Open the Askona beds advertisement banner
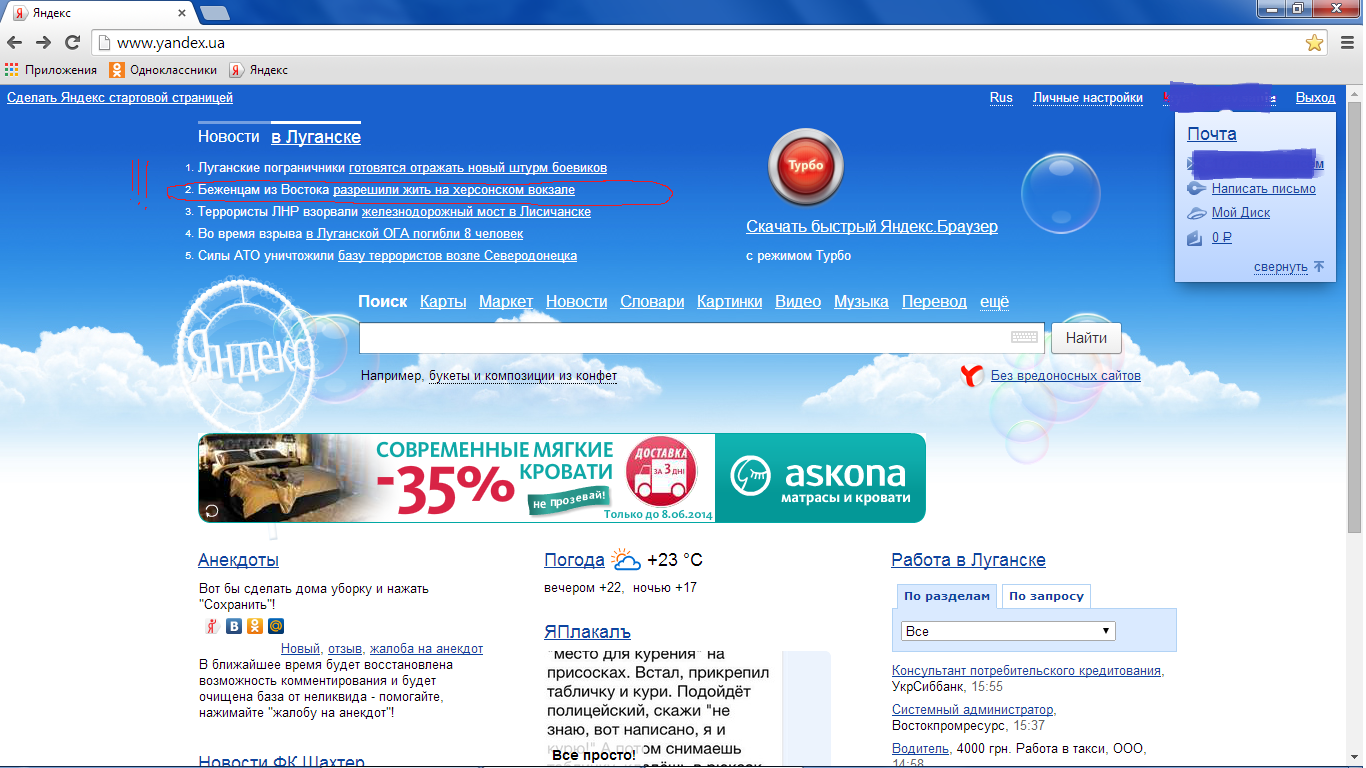This screenshot has height=768, width=1366. tap(562, 478)
